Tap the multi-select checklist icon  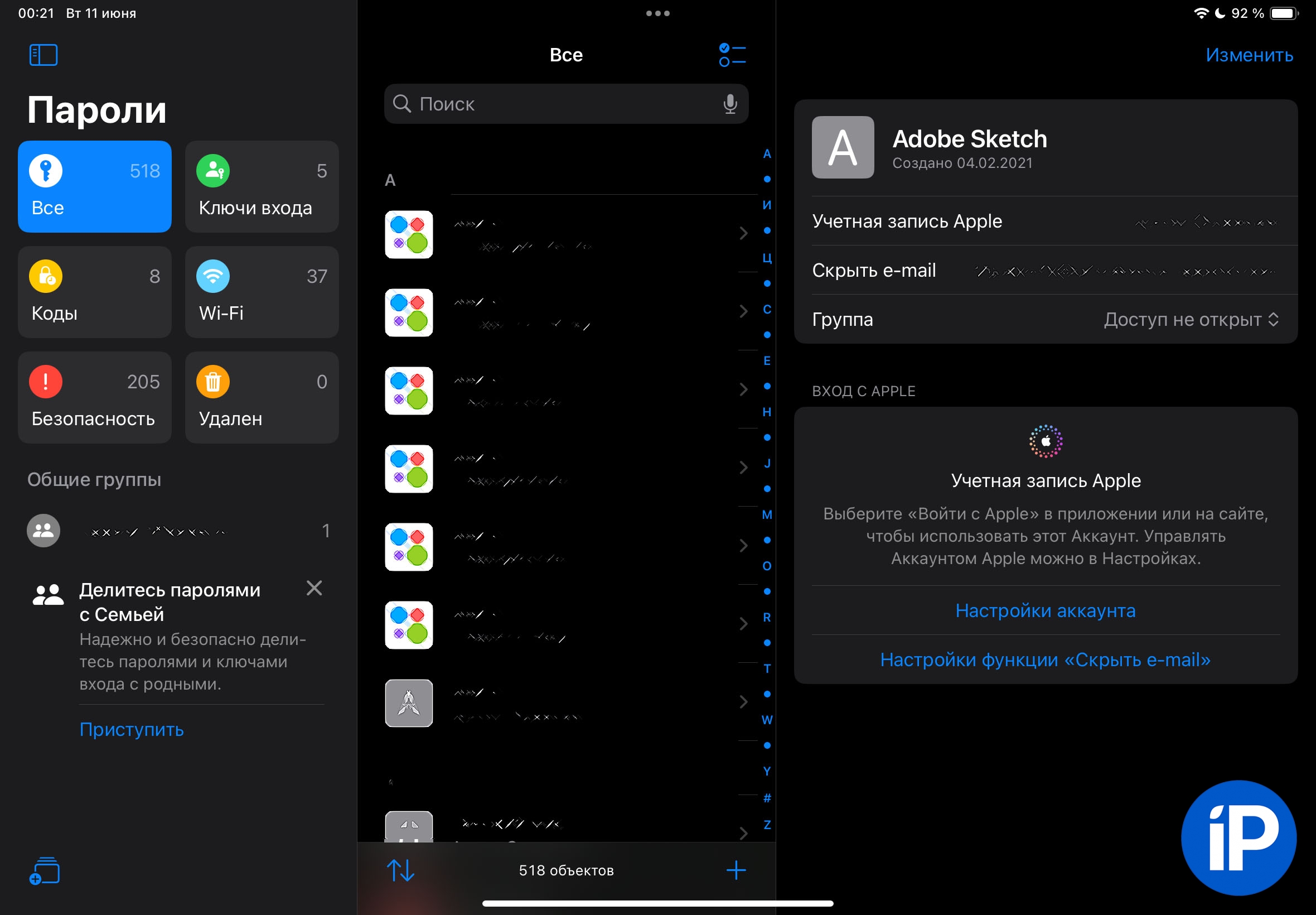pyautogui.click(x=732, y=55)
